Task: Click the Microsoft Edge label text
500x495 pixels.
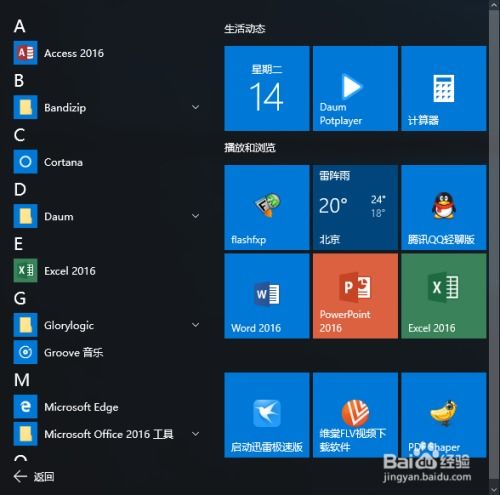Action: (x=81, y=407)
